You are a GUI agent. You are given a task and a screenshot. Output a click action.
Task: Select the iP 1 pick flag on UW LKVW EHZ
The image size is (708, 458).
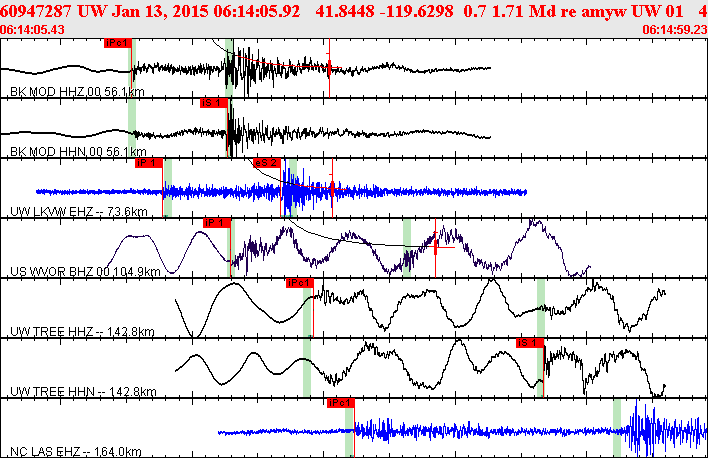pos(149,163)
